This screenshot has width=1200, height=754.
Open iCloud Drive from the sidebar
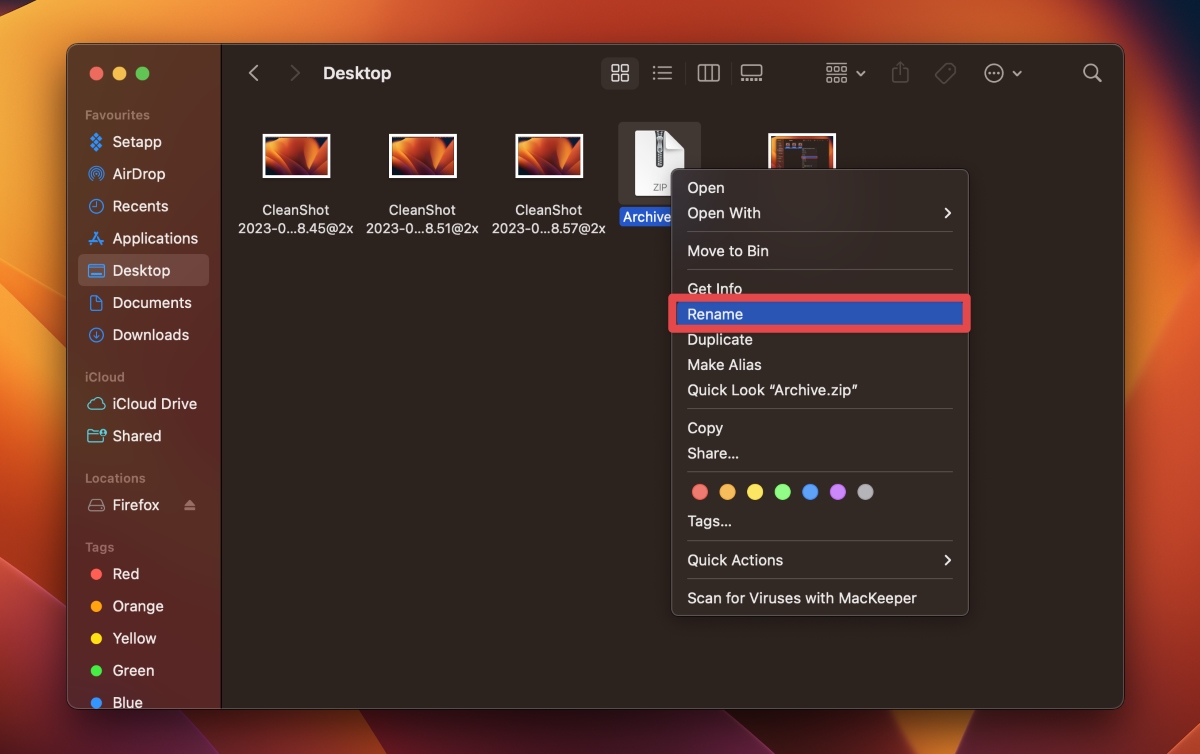point(150,404)
